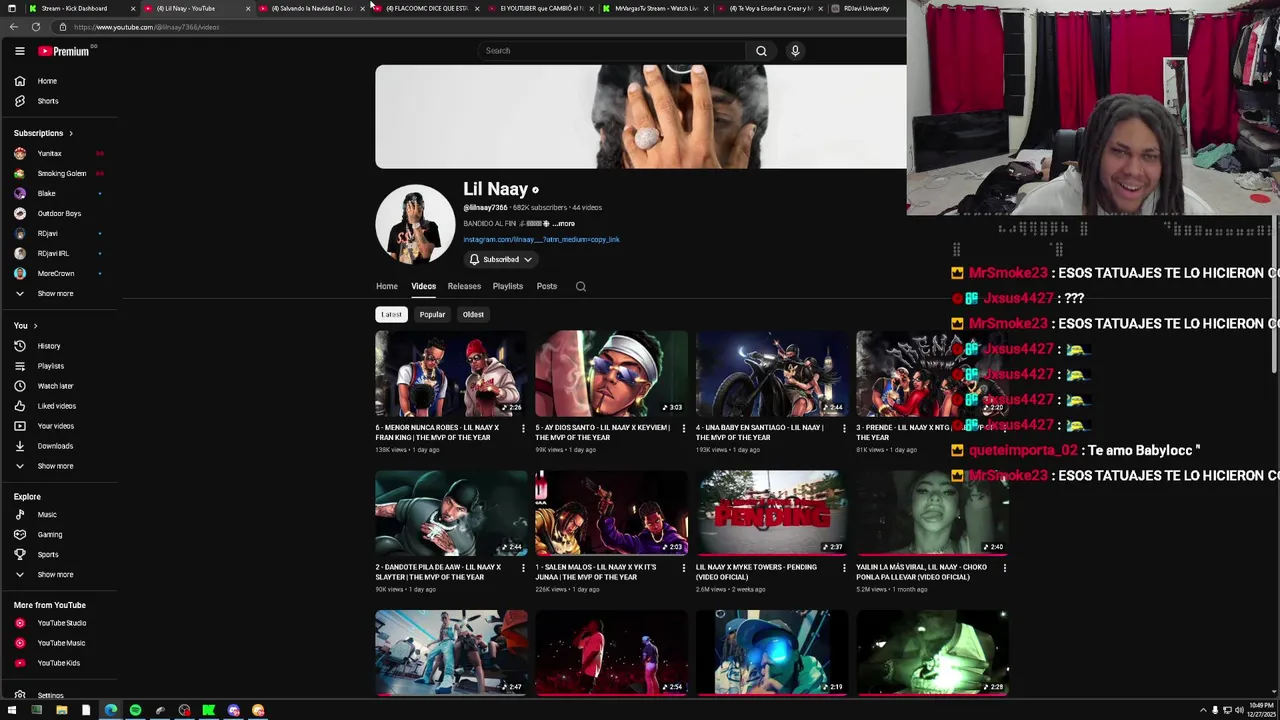Play Una Baby en Santiago video thumbnail
Image resolution: width=1280 pixels, height=720 pixels.
pyautogui.click(x=771, y=373)
